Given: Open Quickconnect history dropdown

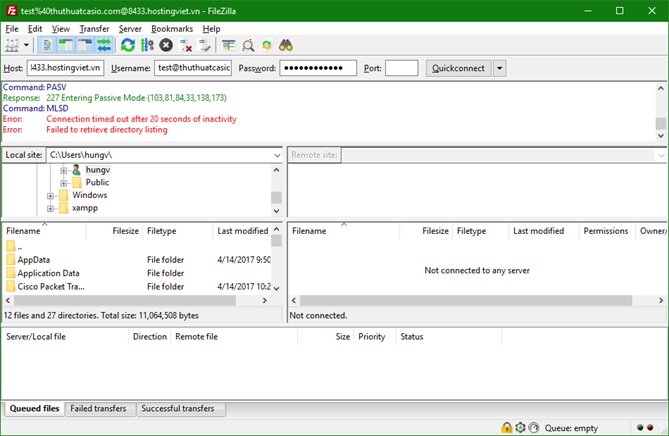Looking at the screenshot, I should click(x=500, y=68).
